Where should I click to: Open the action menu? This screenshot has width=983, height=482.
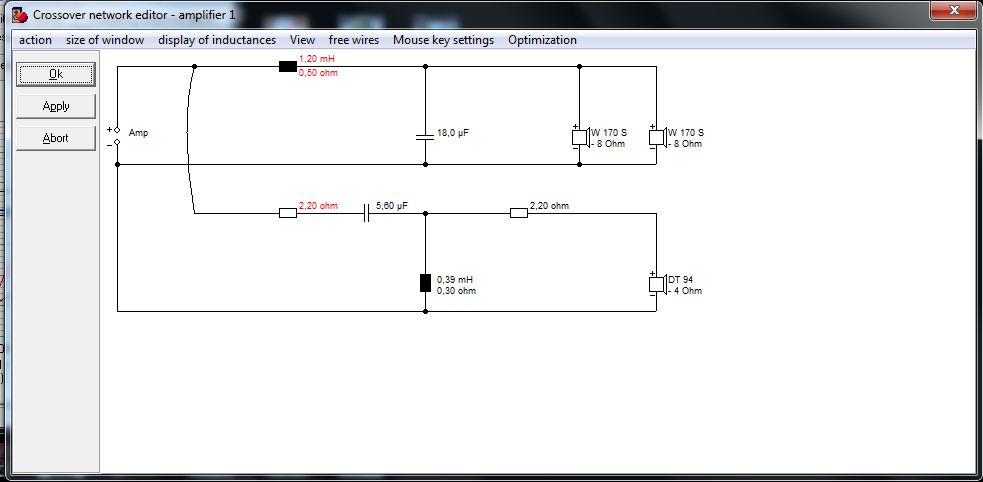[35, 40]
